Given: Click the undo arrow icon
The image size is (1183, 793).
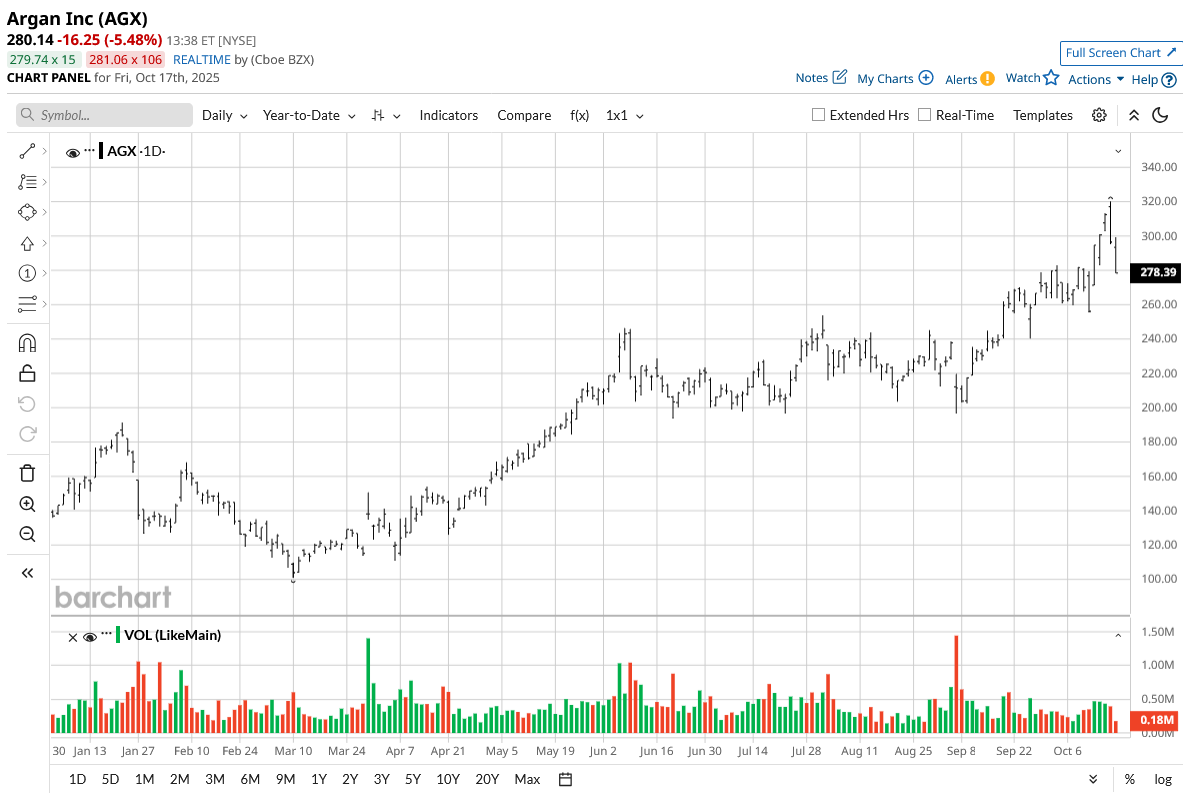Looking at the screenshot, I should (27, 404).
